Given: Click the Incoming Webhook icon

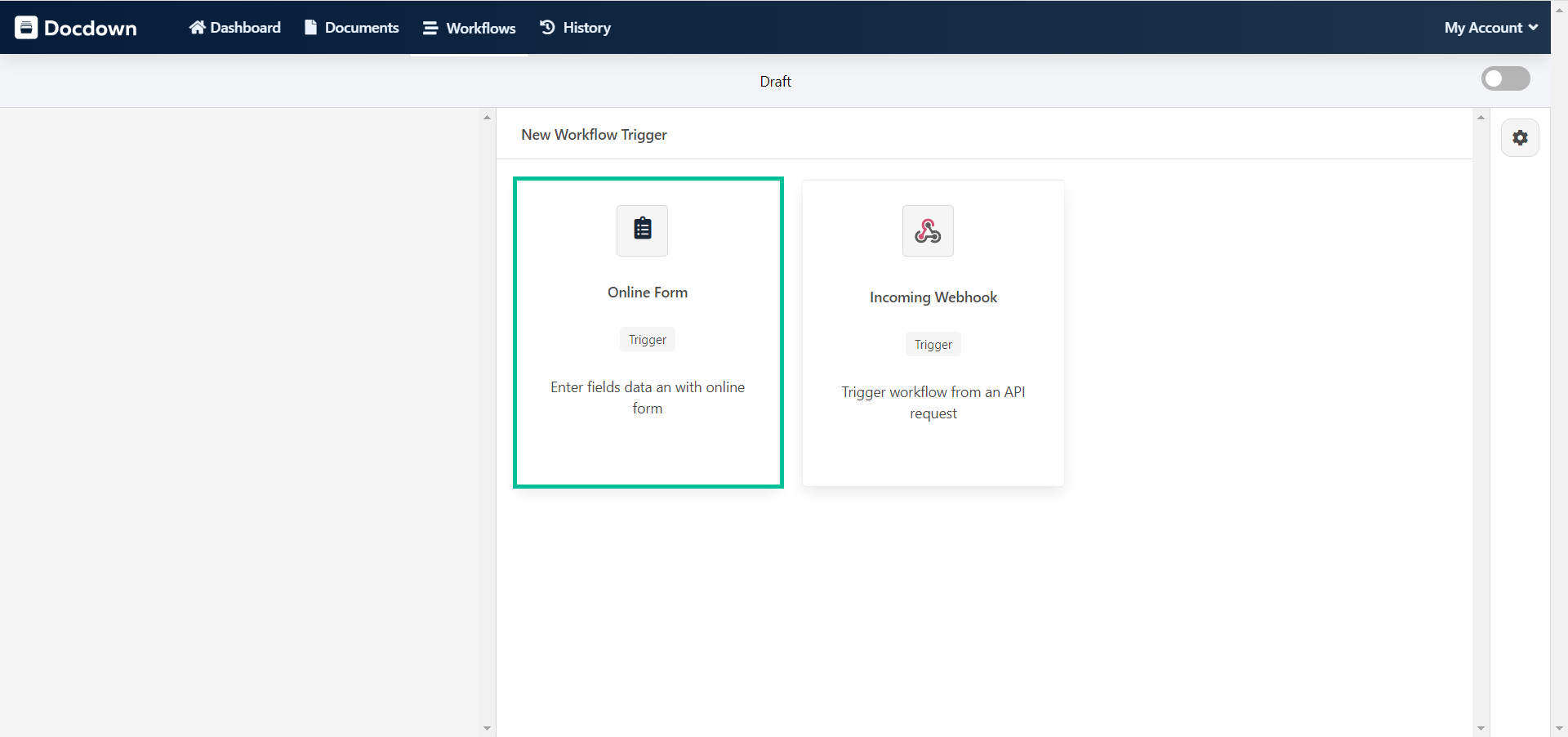Looking at the screenshot, I should (928, 230).
